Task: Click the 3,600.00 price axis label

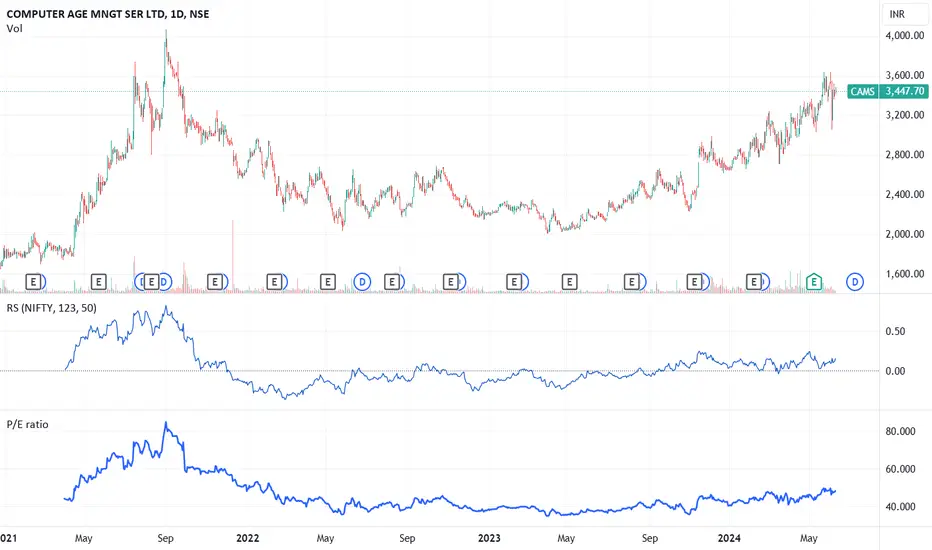Action: pos(905,75)
